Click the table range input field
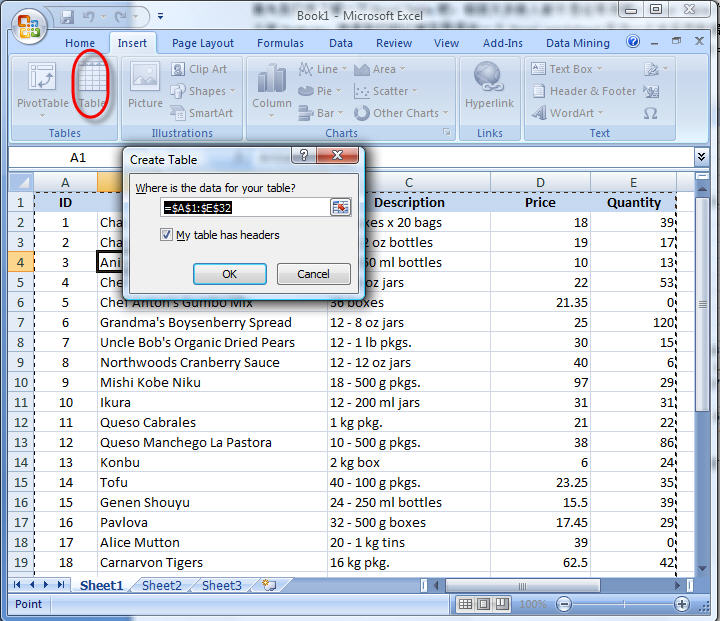The height and width of the screenshot is (621, 720). (x=245, y=208)
